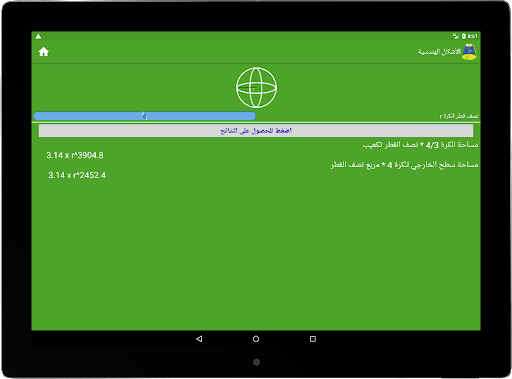This screenshot has width=512, height=379.
Task: Tap the app title in the header
Action: pyautogui.click(x=439, y=52)
